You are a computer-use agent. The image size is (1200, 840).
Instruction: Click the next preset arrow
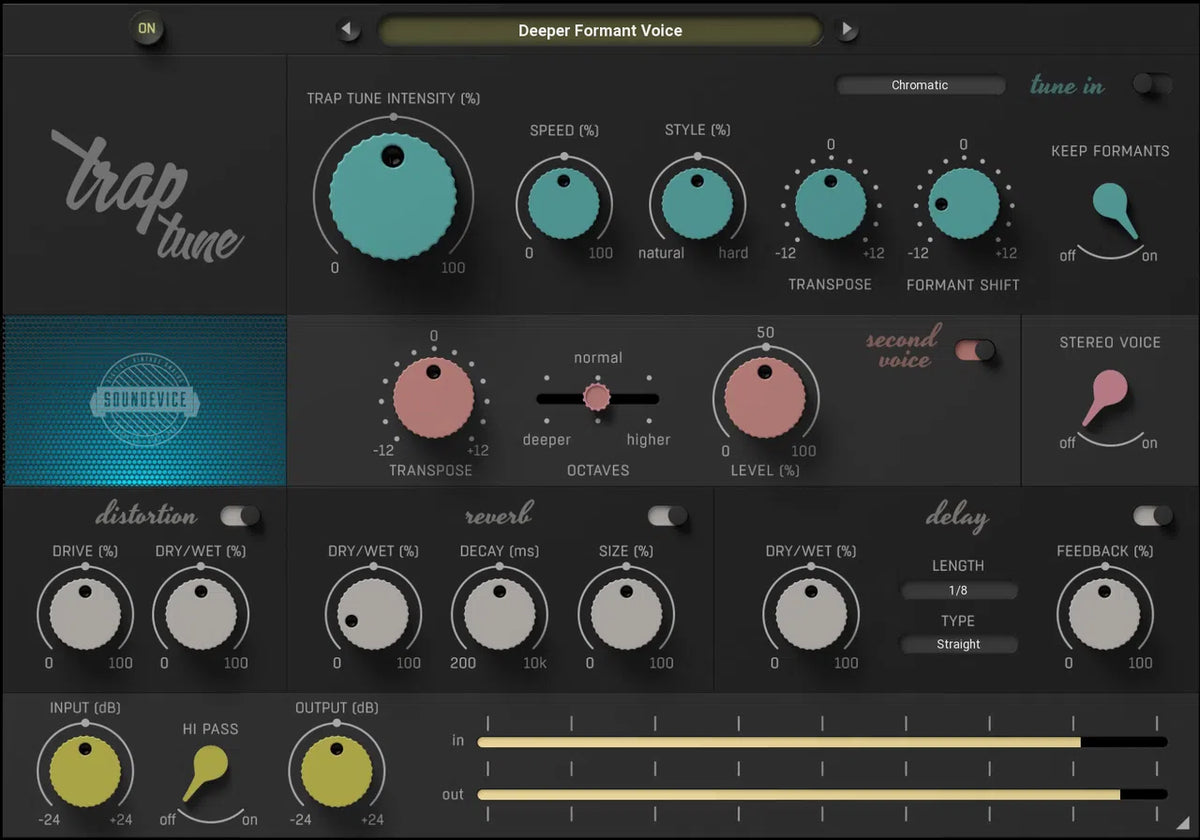coord(845,30)
